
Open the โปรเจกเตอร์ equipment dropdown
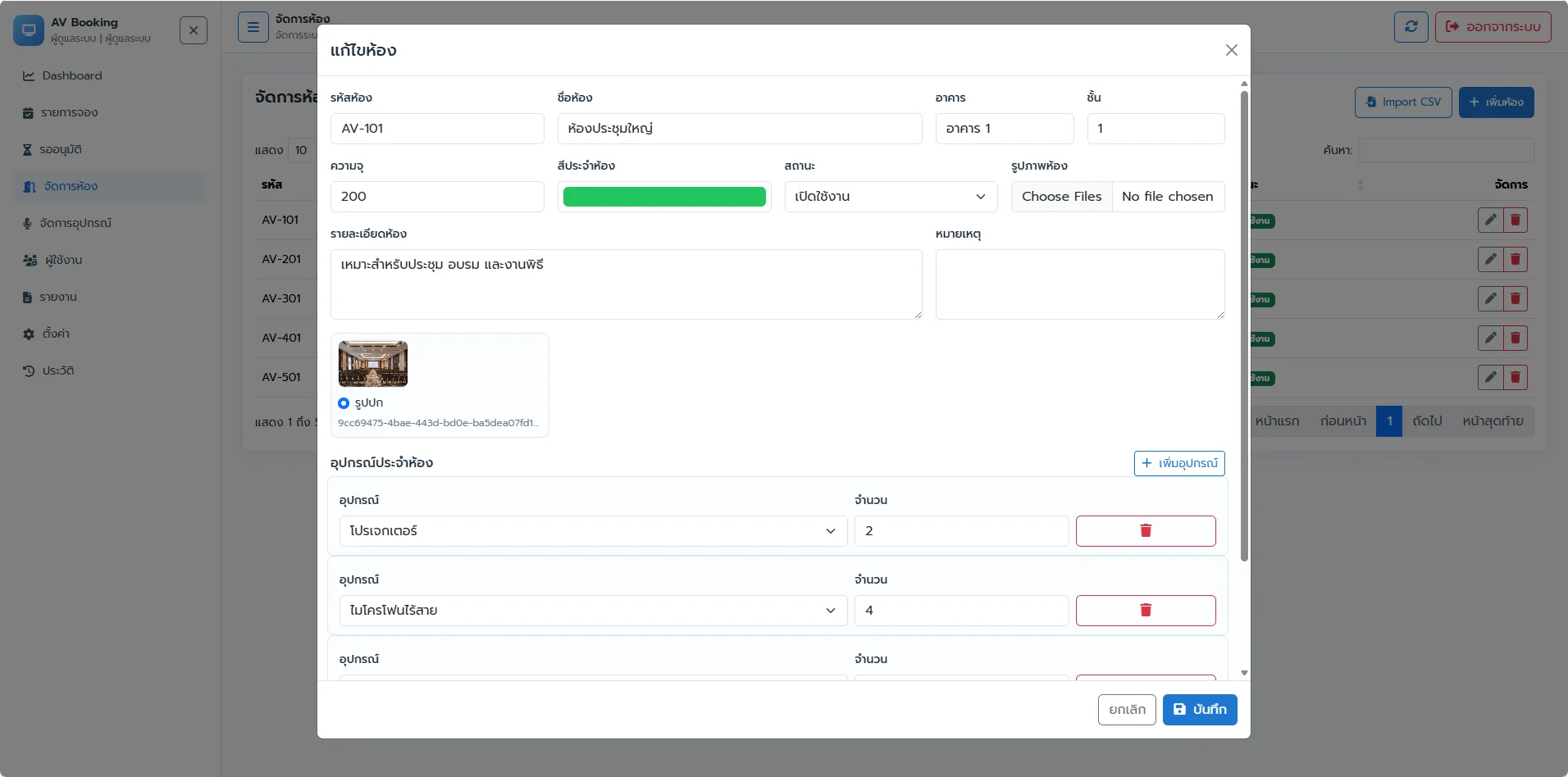pyautogui.click(x=593, y=531)
